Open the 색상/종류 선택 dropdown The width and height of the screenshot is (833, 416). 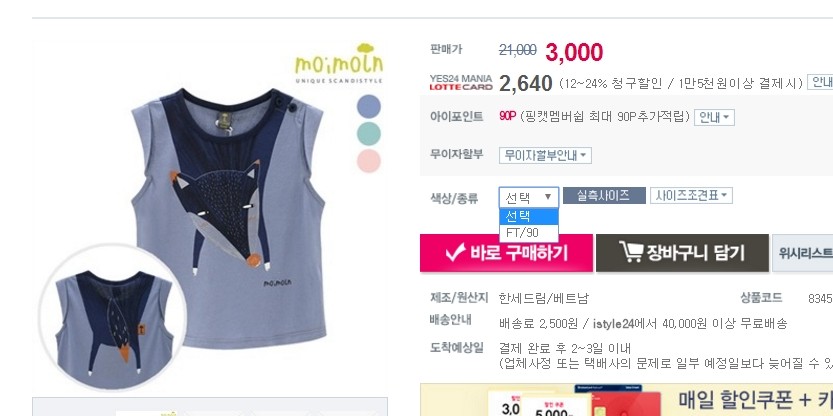(529, 198)
